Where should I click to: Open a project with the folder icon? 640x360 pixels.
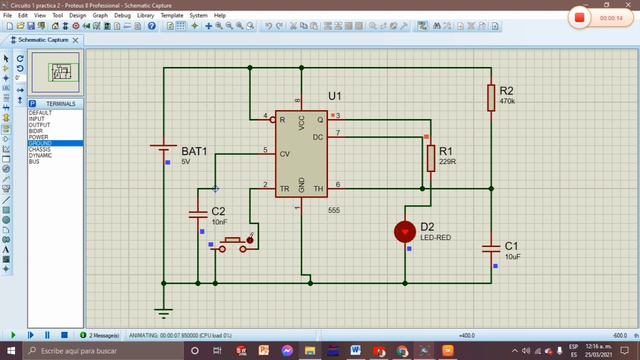[20, 26]
